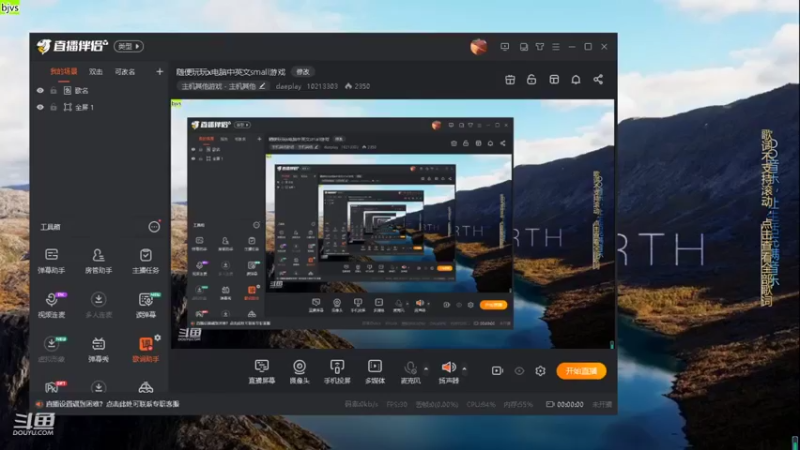
Task: Open the notification bell icon
Action: coord(576,80)
